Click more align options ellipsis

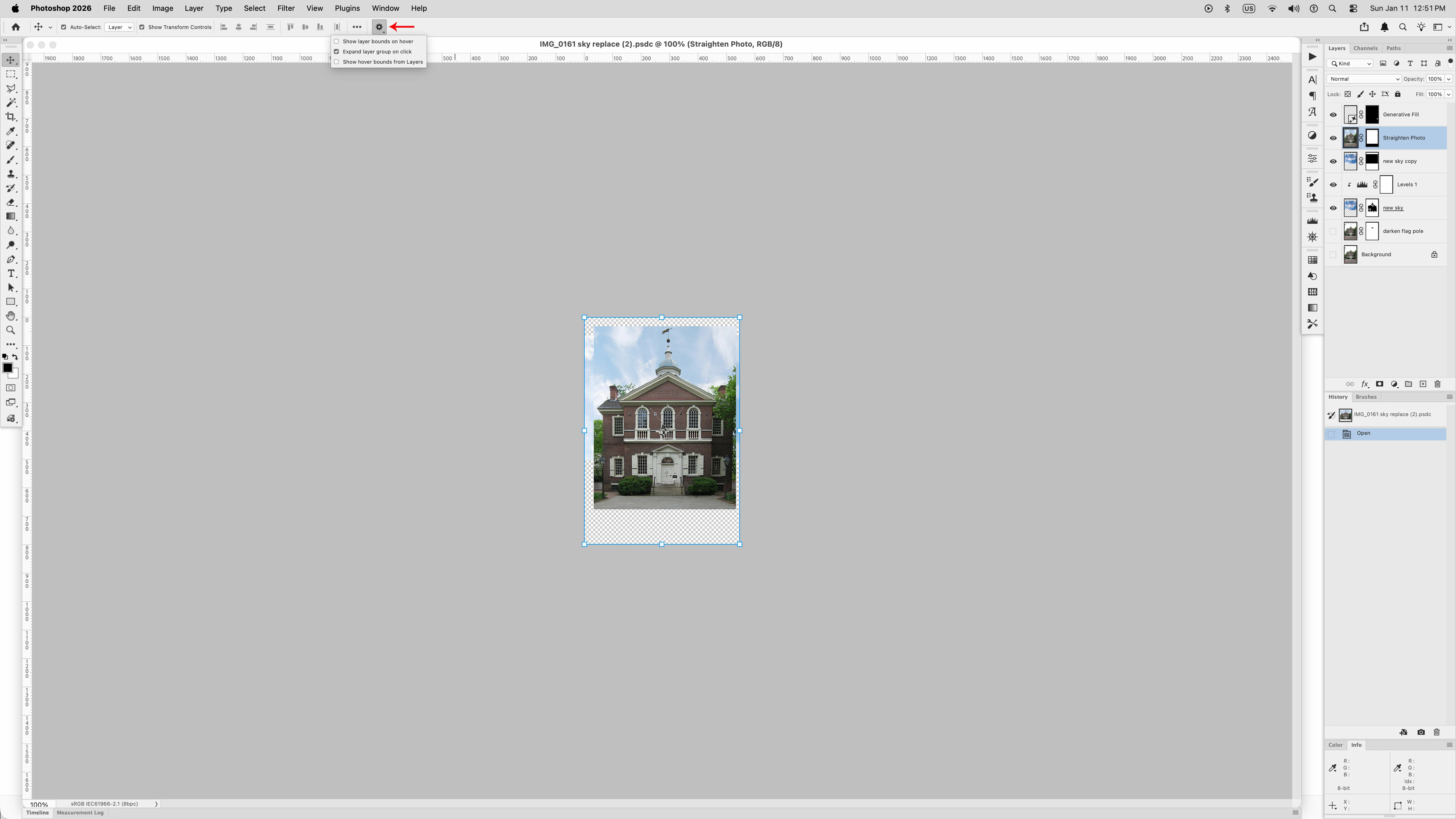357,27
